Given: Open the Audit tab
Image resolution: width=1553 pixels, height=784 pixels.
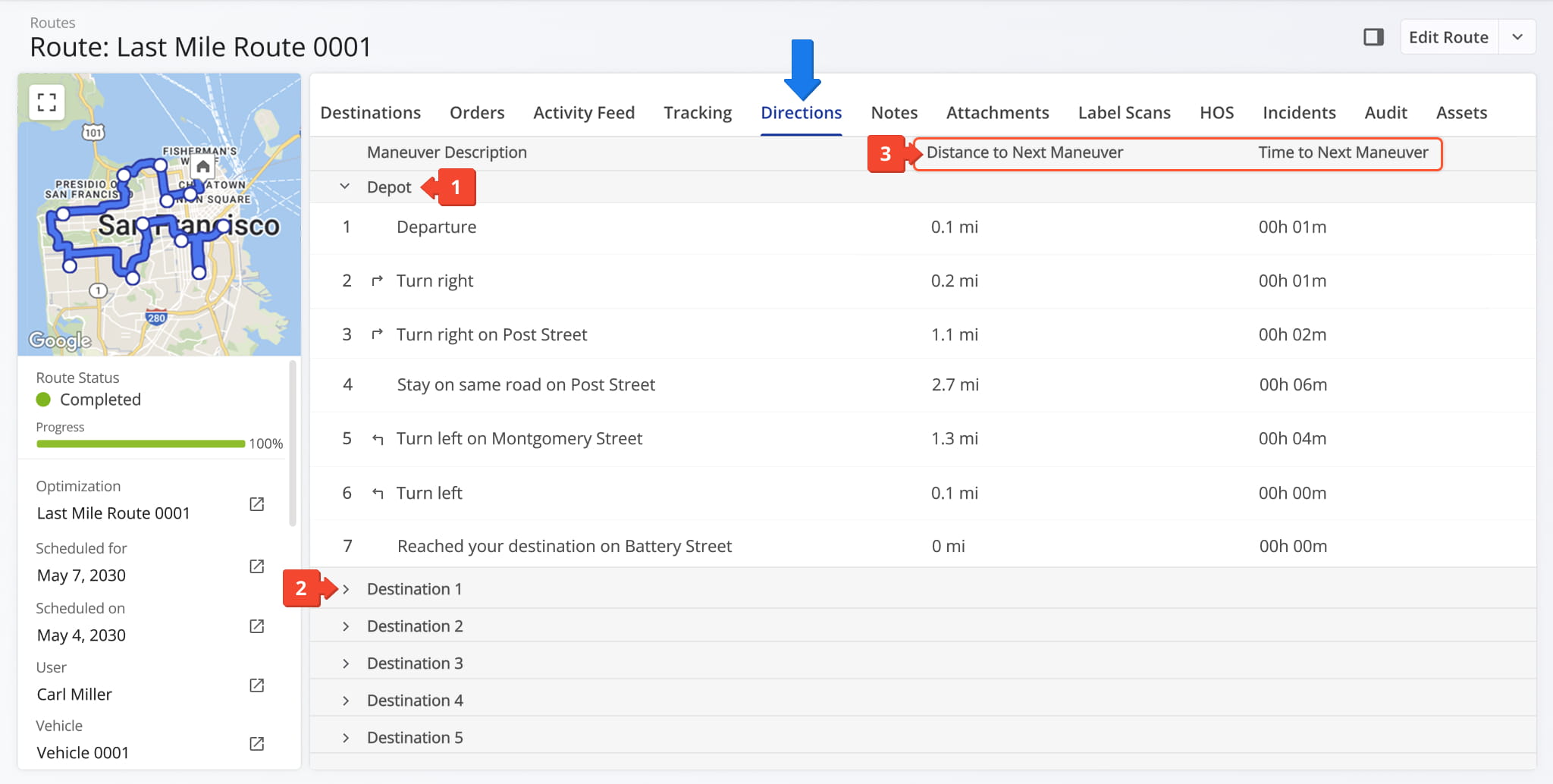Looking at the screenshot, I should click(x=1385, y=113).
